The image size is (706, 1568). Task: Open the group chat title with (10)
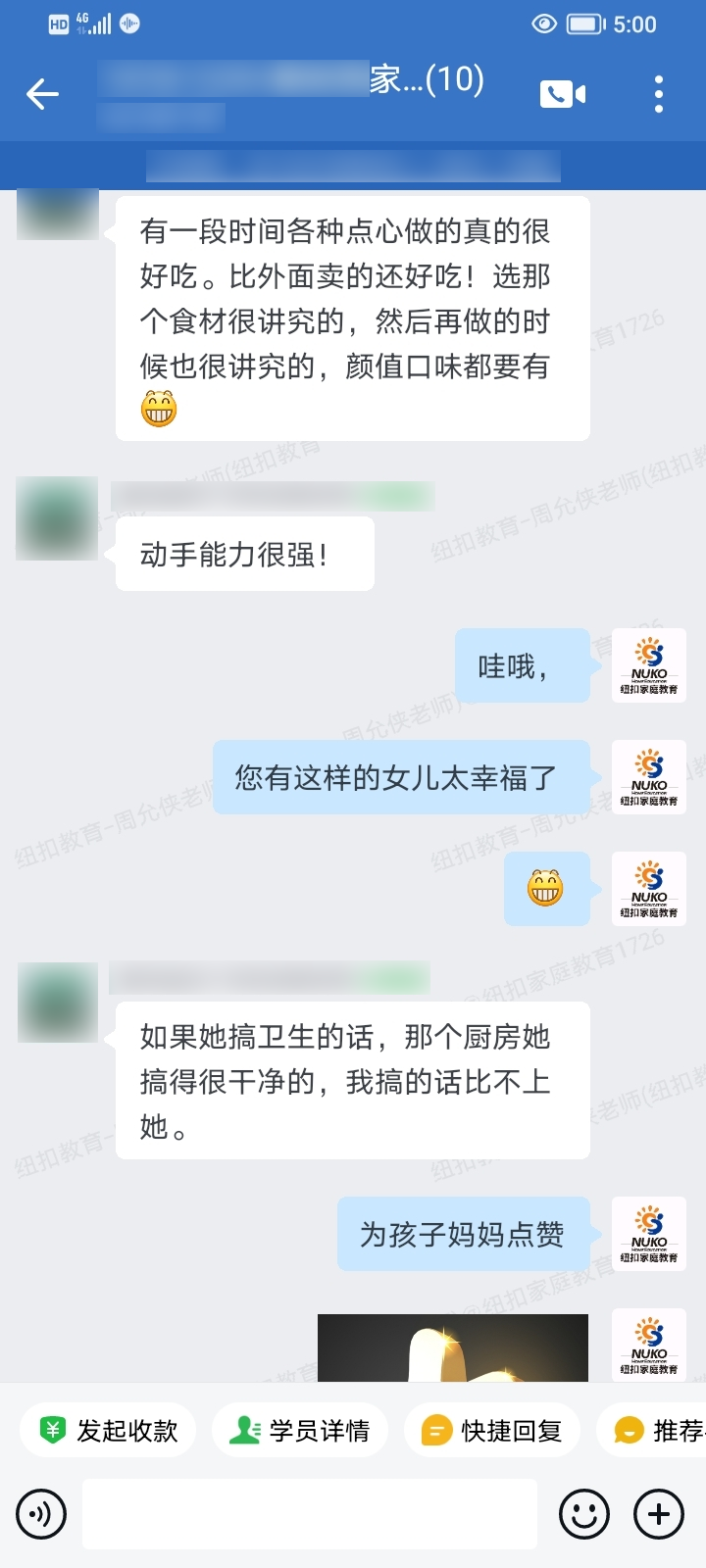tap(291, 80)
